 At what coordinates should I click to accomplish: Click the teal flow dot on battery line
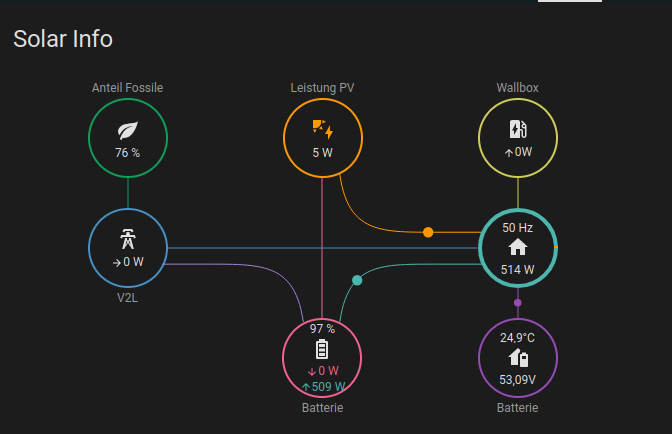[357, 280]
